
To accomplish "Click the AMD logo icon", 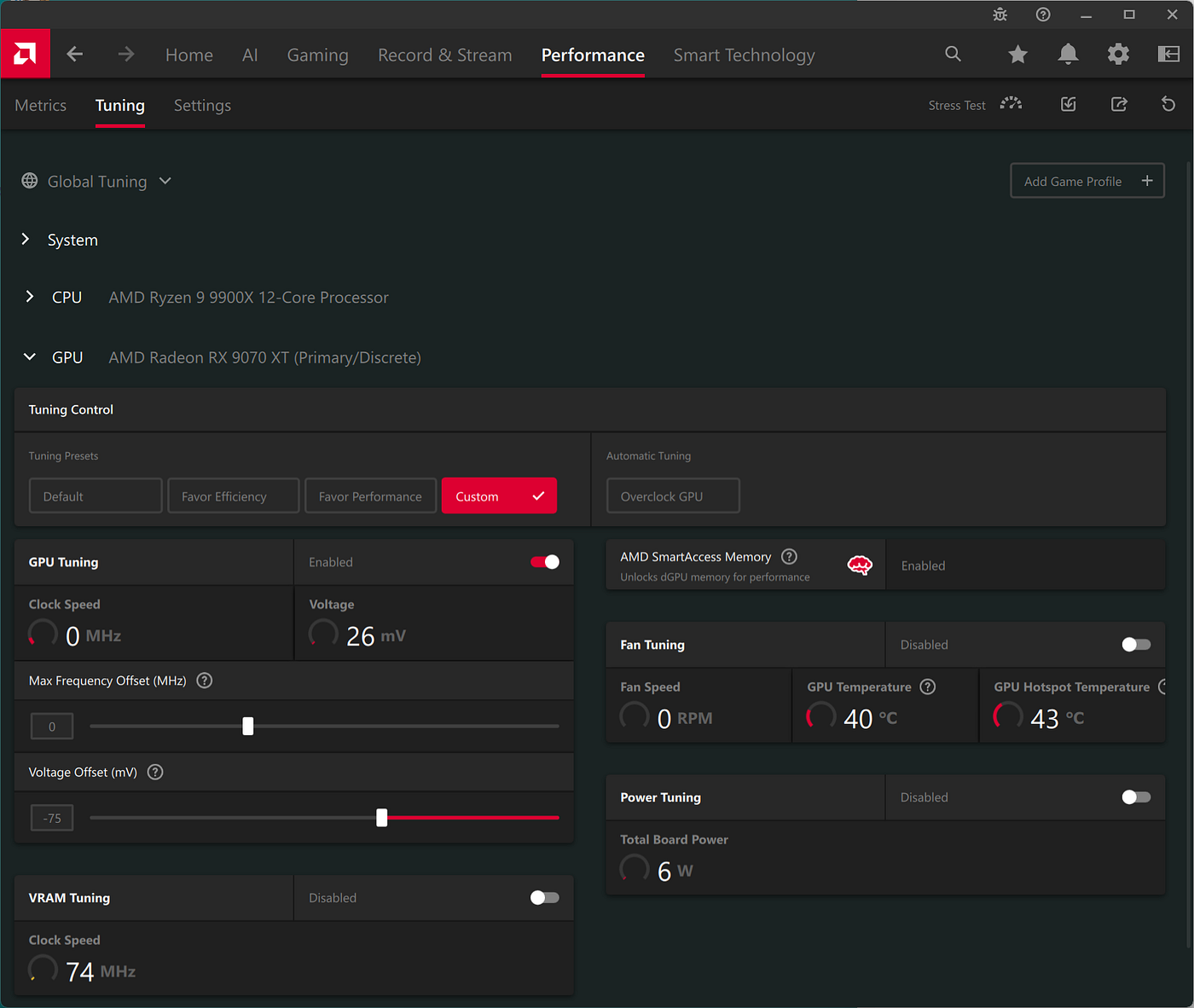I will (26, 55).
